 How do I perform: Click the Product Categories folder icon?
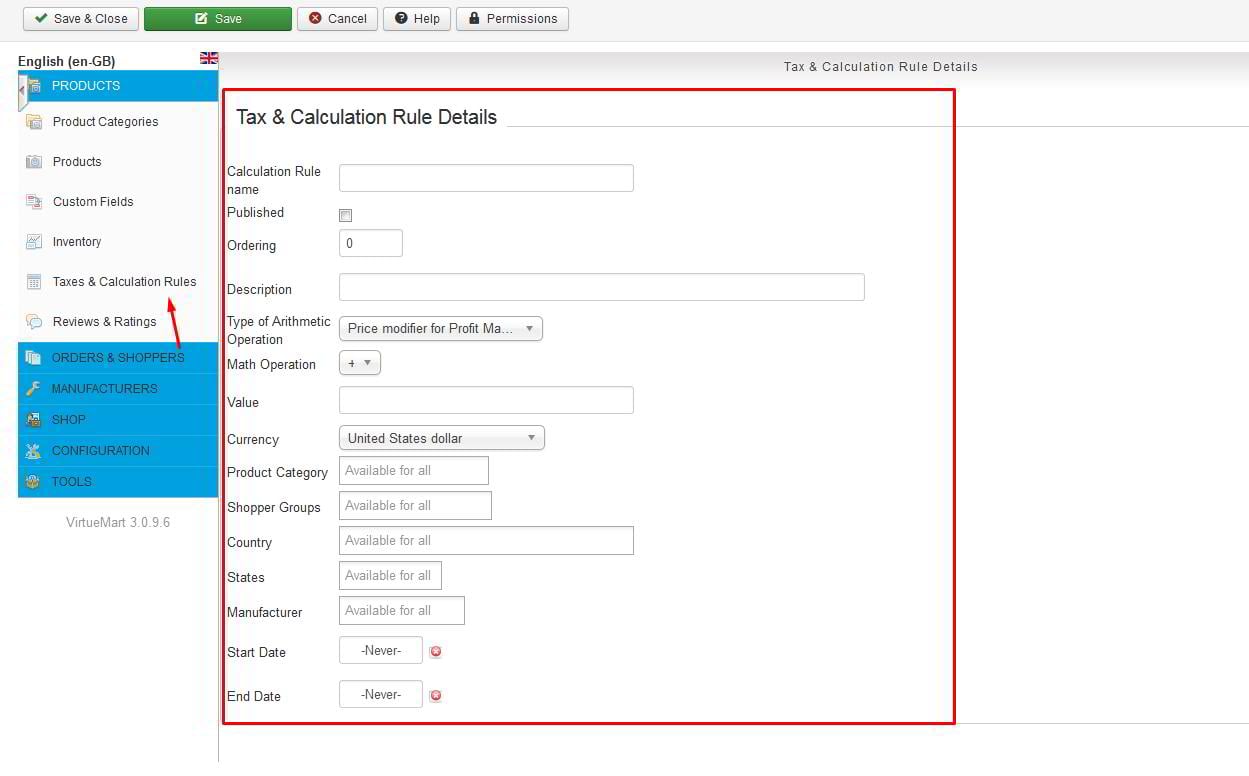(x=34, y=122)
